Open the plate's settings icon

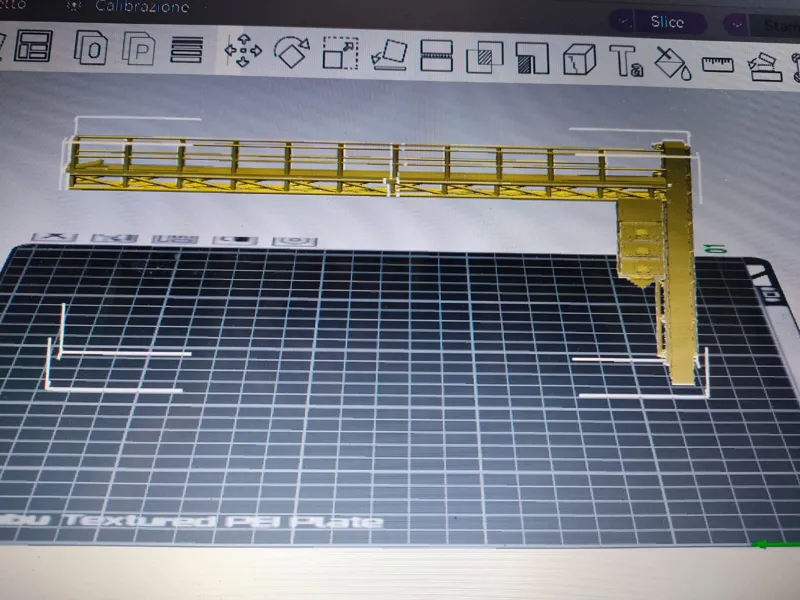[x=295, y=241]
